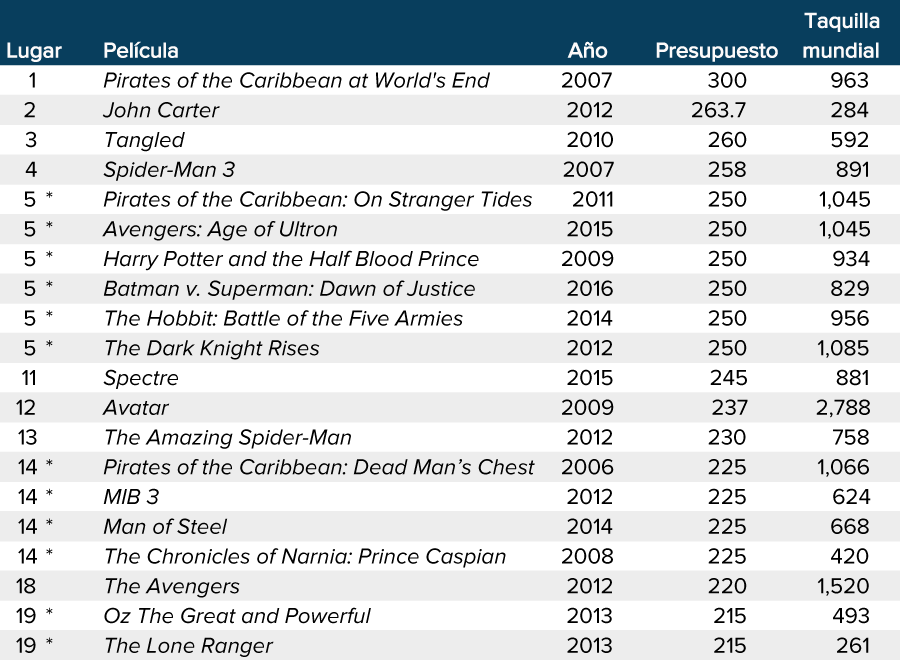The height and width of the screenshot is (660, 900).
Task: Click the 'Spectre' title cell
Action: tap(141, 378)
